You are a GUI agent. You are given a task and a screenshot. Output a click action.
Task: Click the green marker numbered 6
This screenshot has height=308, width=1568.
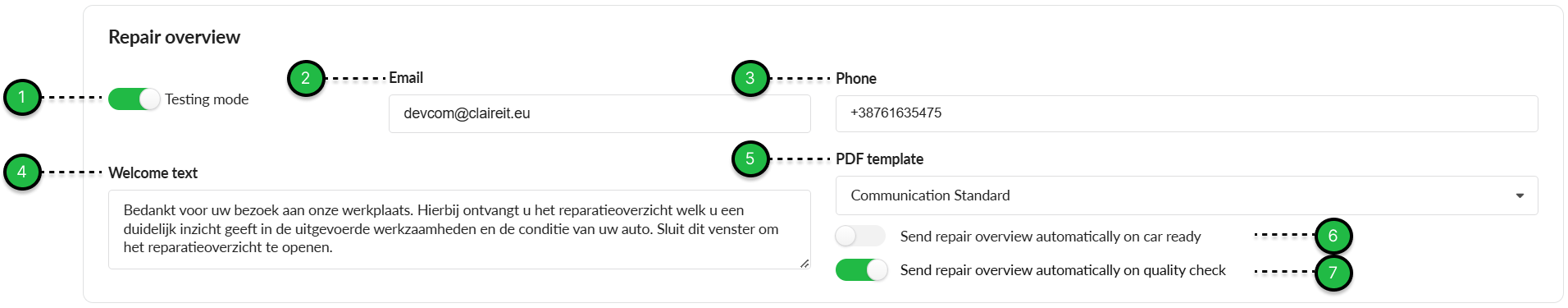coord(1333,237)
